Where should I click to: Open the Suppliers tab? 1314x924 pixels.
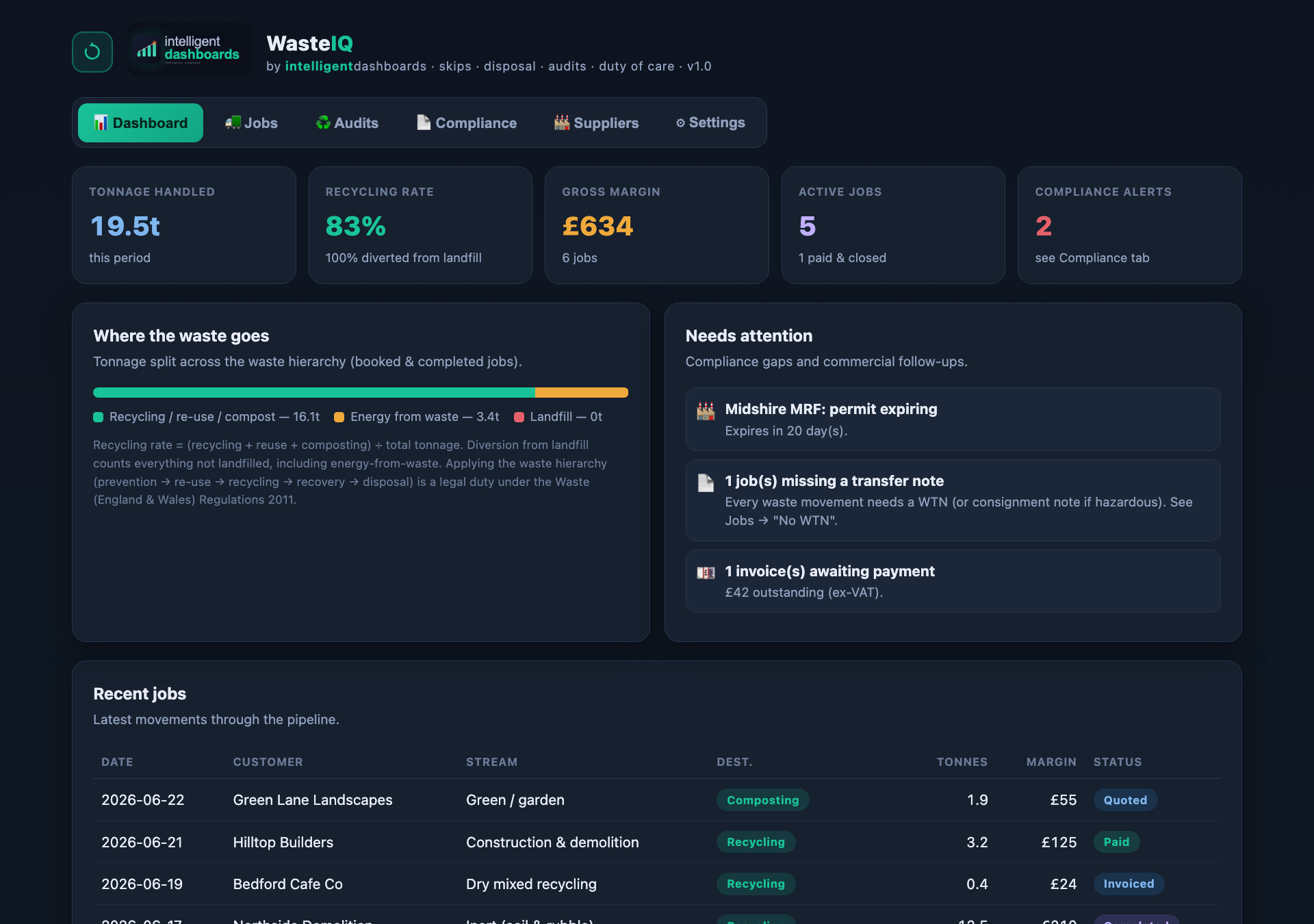point(596,123)
